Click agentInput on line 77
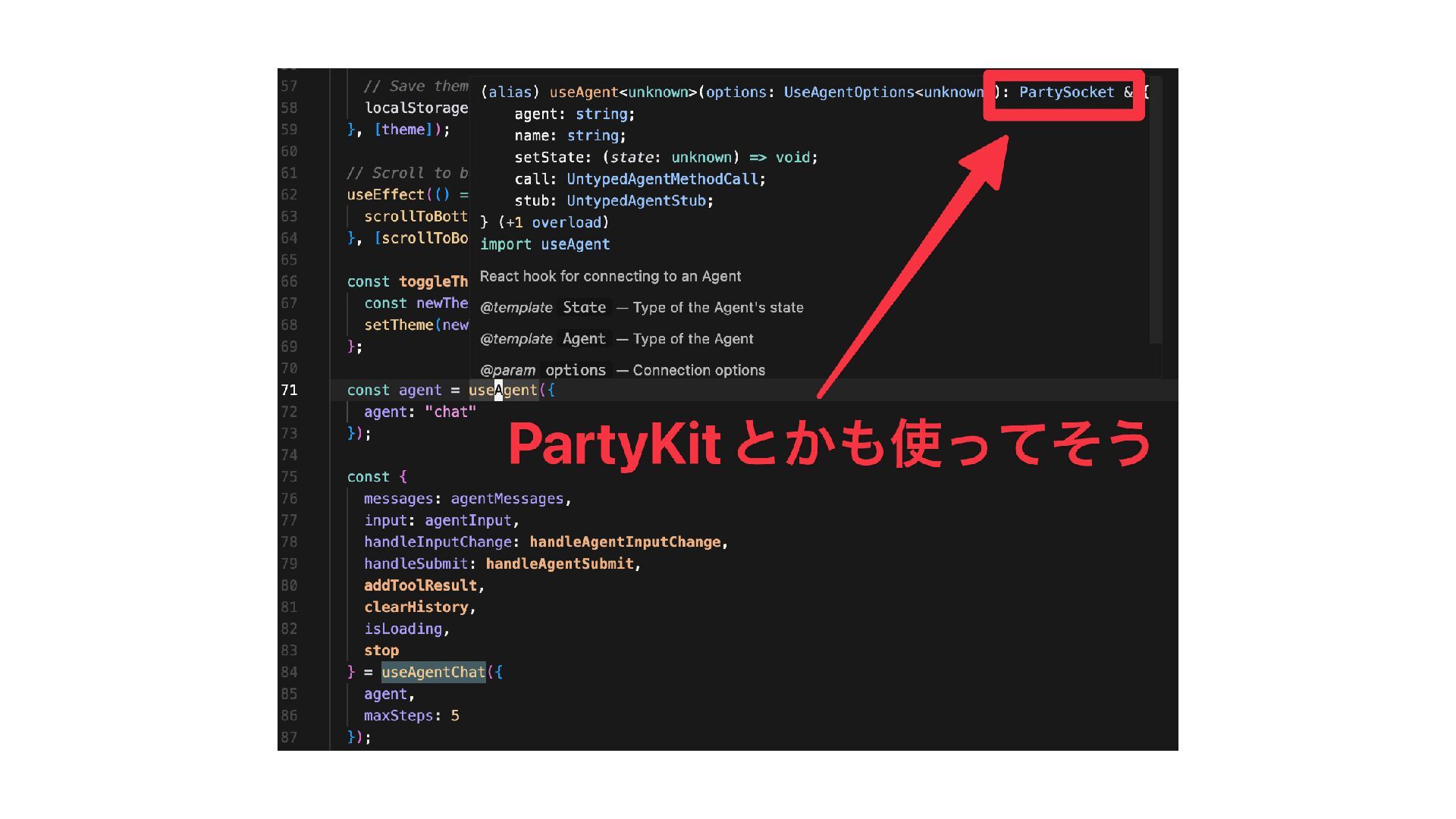The width and height of the screenshot is (1456, 819). (468, 520)
